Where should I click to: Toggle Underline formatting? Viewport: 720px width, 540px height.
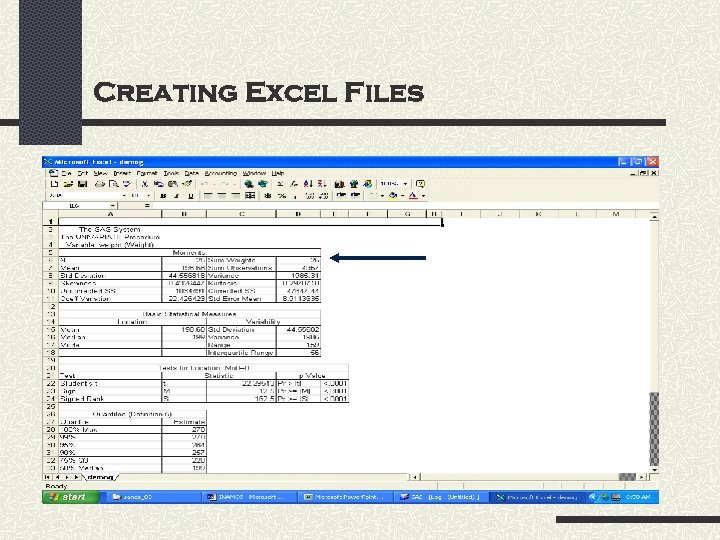pos(191,196)
